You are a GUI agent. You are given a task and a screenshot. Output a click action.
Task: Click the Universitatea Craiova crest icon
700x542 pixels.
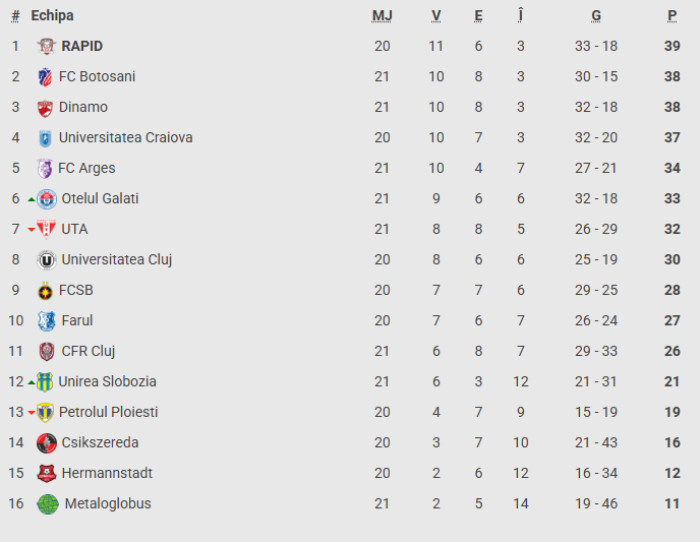45,138
